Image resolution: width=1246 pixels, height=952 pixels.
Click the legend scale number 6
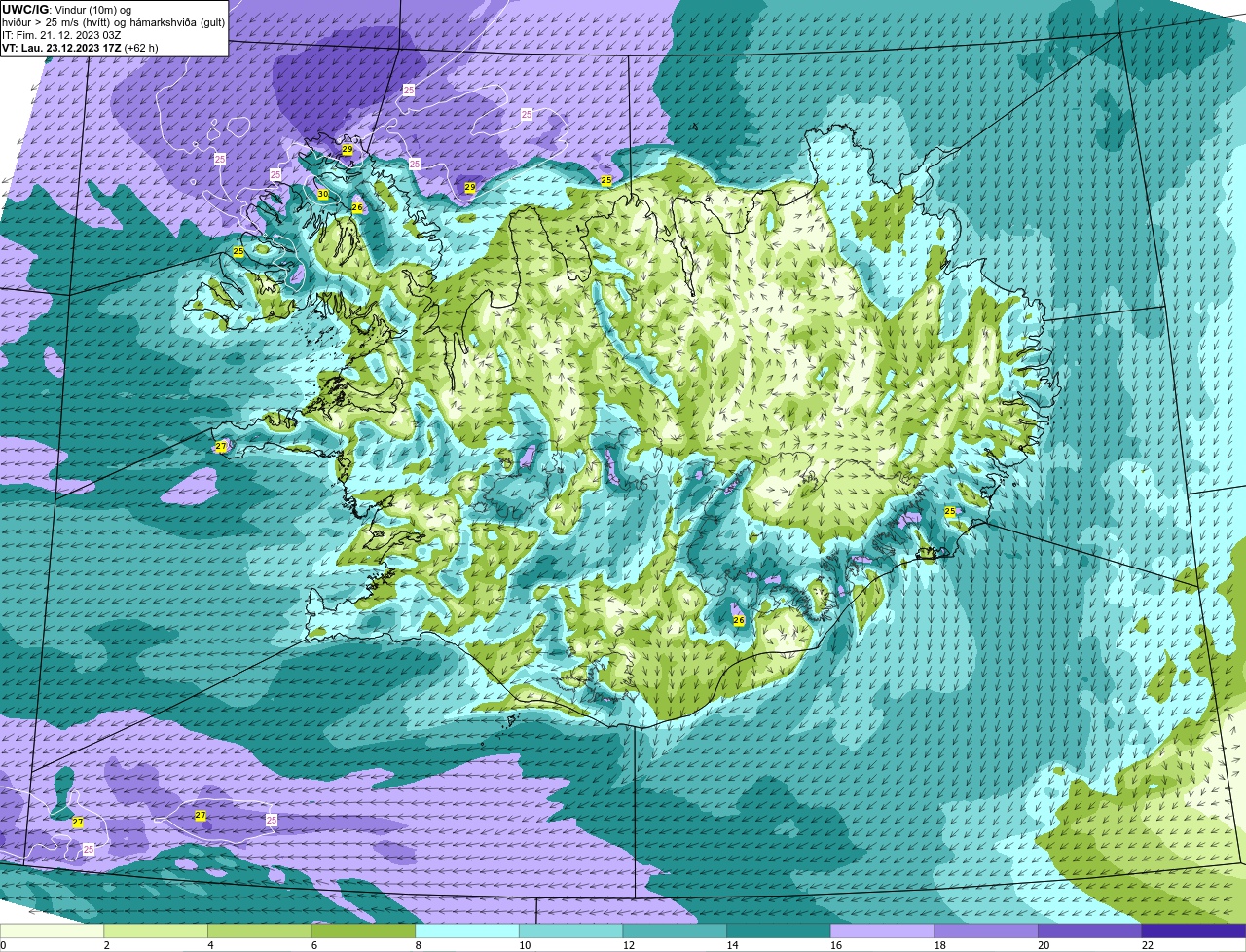(x=314, y=945)
